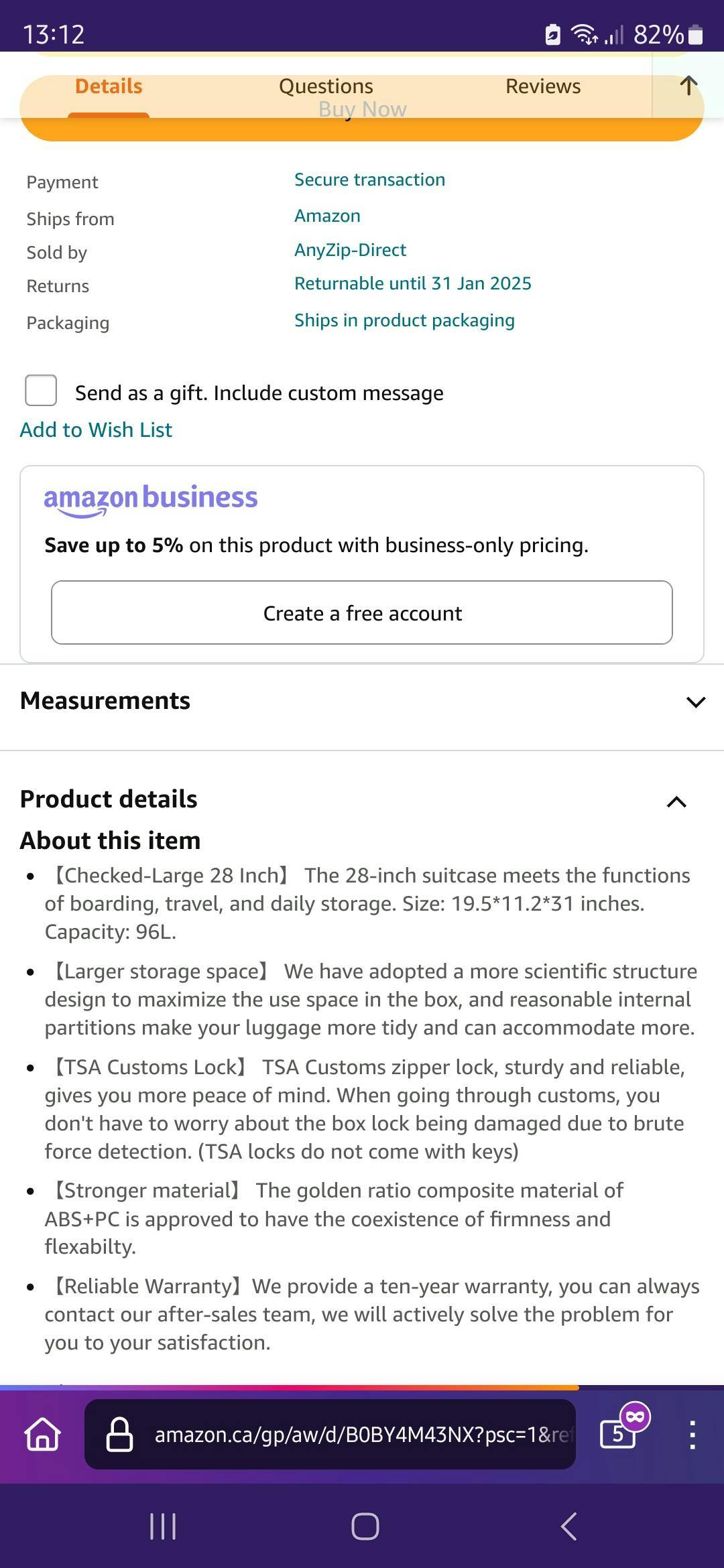Tap the browser home icon
This screenshot has height=1568, width=724.
point(43,1434)
